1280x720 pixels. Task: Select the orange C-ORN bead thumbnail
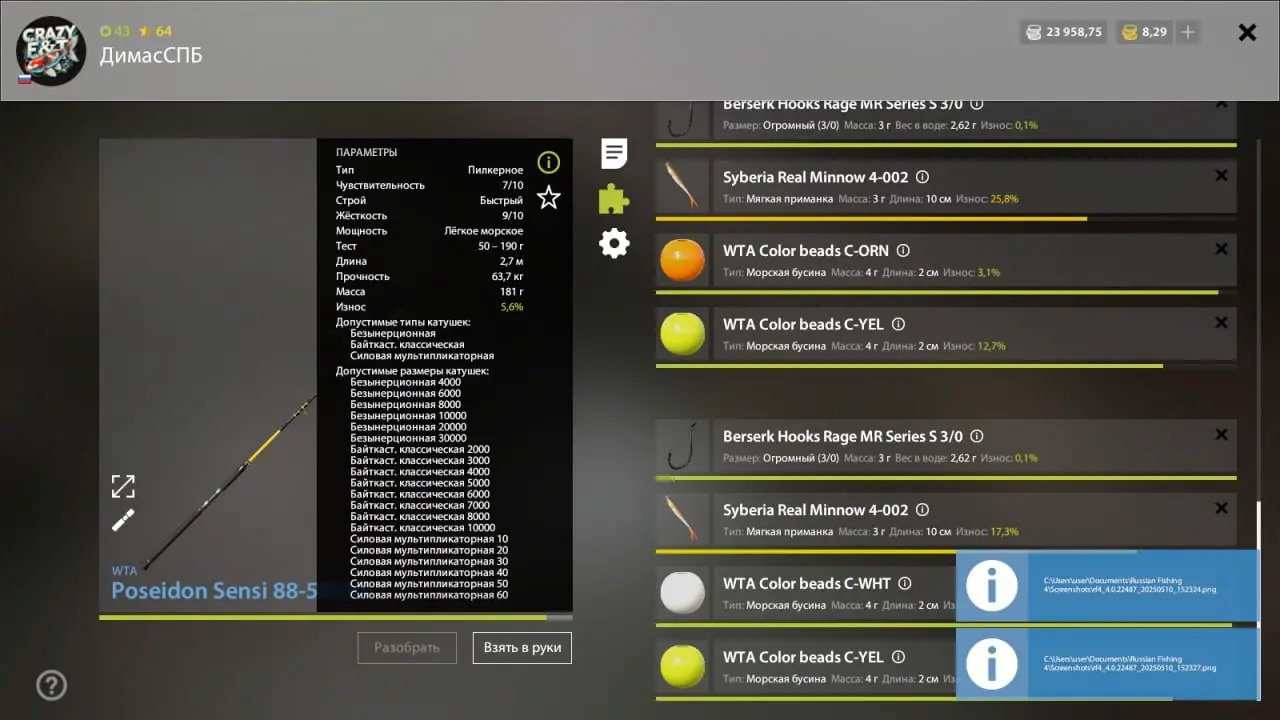[682, 260]
